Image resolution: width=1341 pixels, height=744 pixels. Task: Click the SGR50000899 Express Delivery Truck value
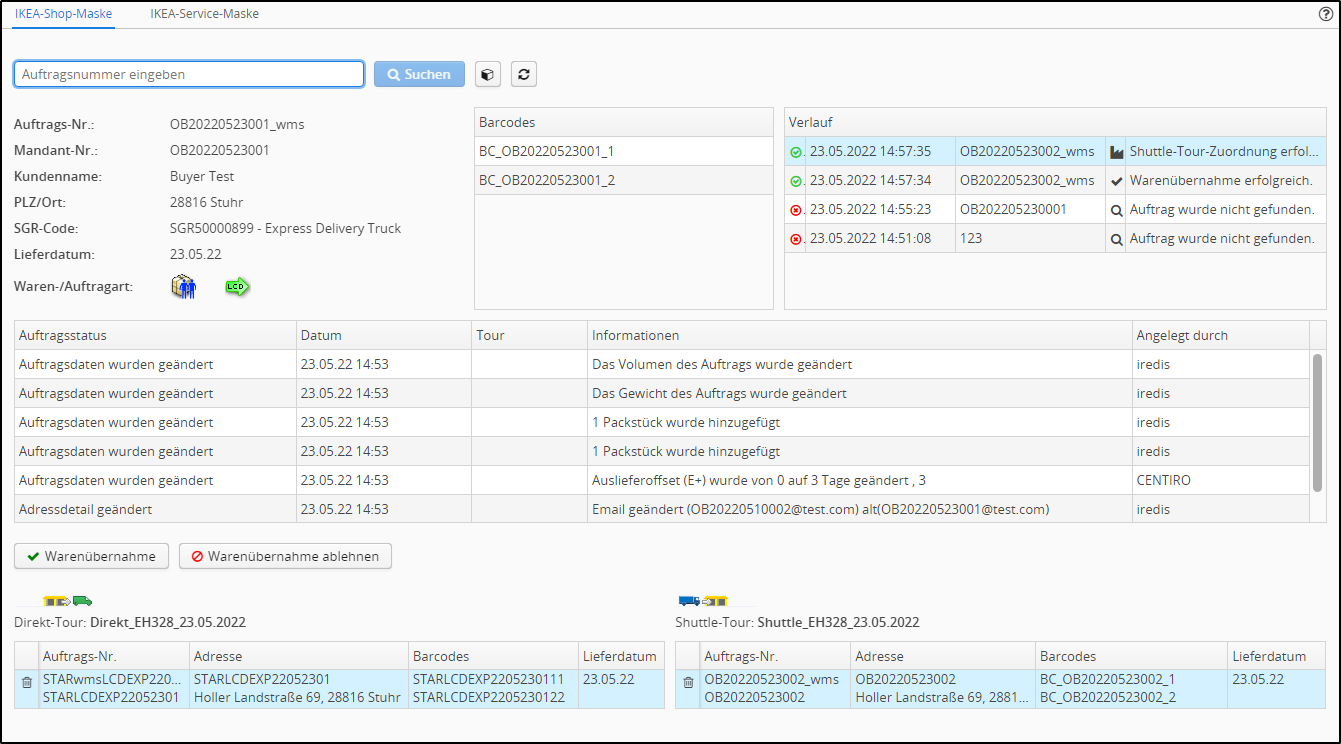pyautogui.click(x=285, y=228)
